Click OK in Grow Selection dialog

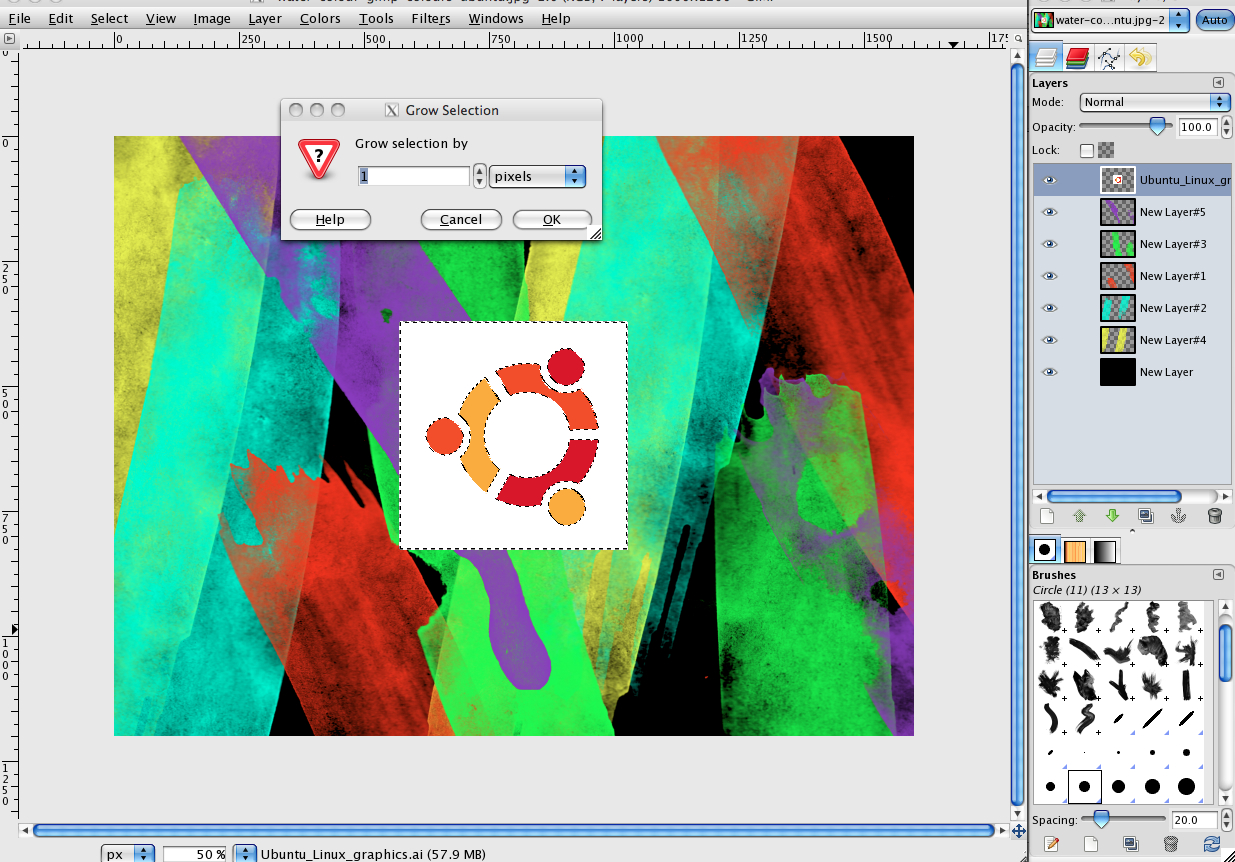tap(552, 220)
